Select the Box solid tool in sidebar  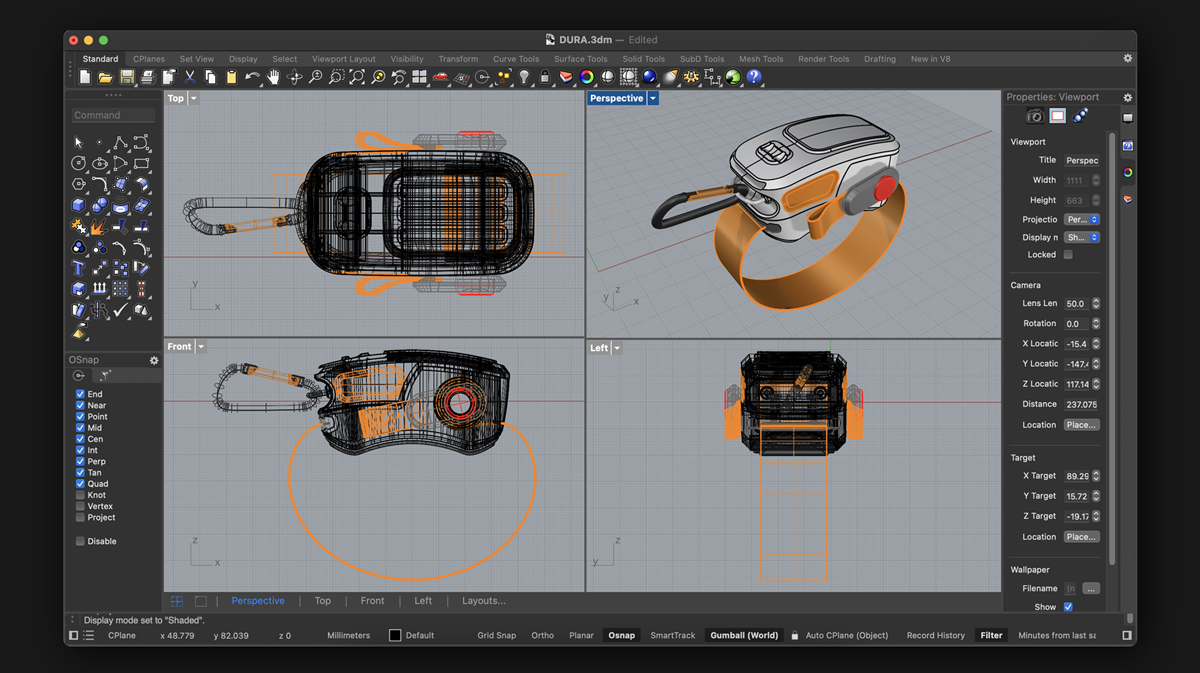pos(78,205)
